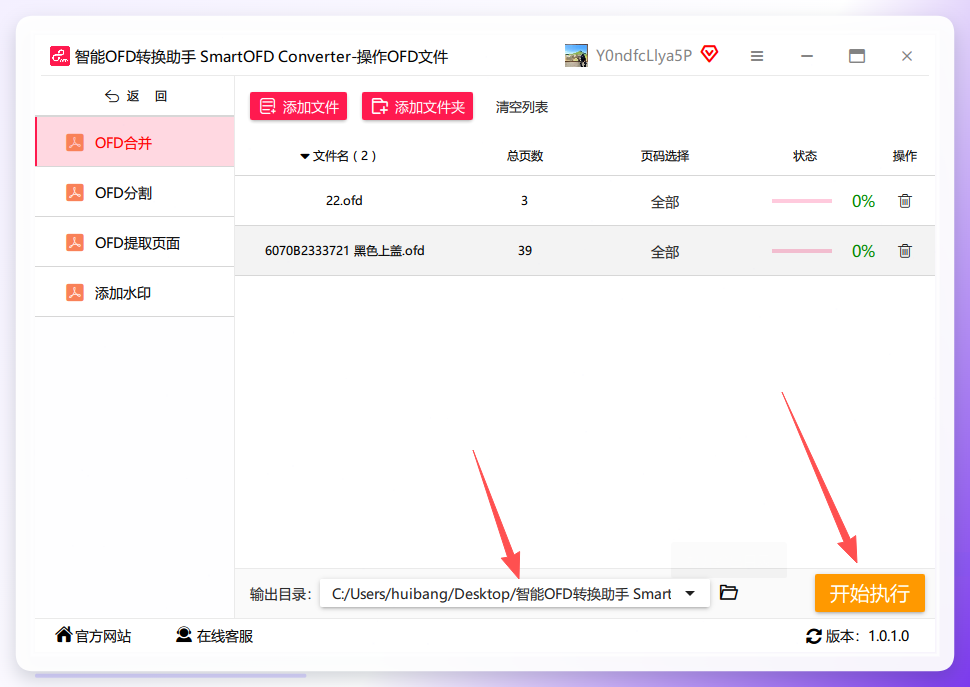Contact 在线客服 support
The width and height of the screenshot is (970, 687).
pyautogui.click(x=214, y=635)
